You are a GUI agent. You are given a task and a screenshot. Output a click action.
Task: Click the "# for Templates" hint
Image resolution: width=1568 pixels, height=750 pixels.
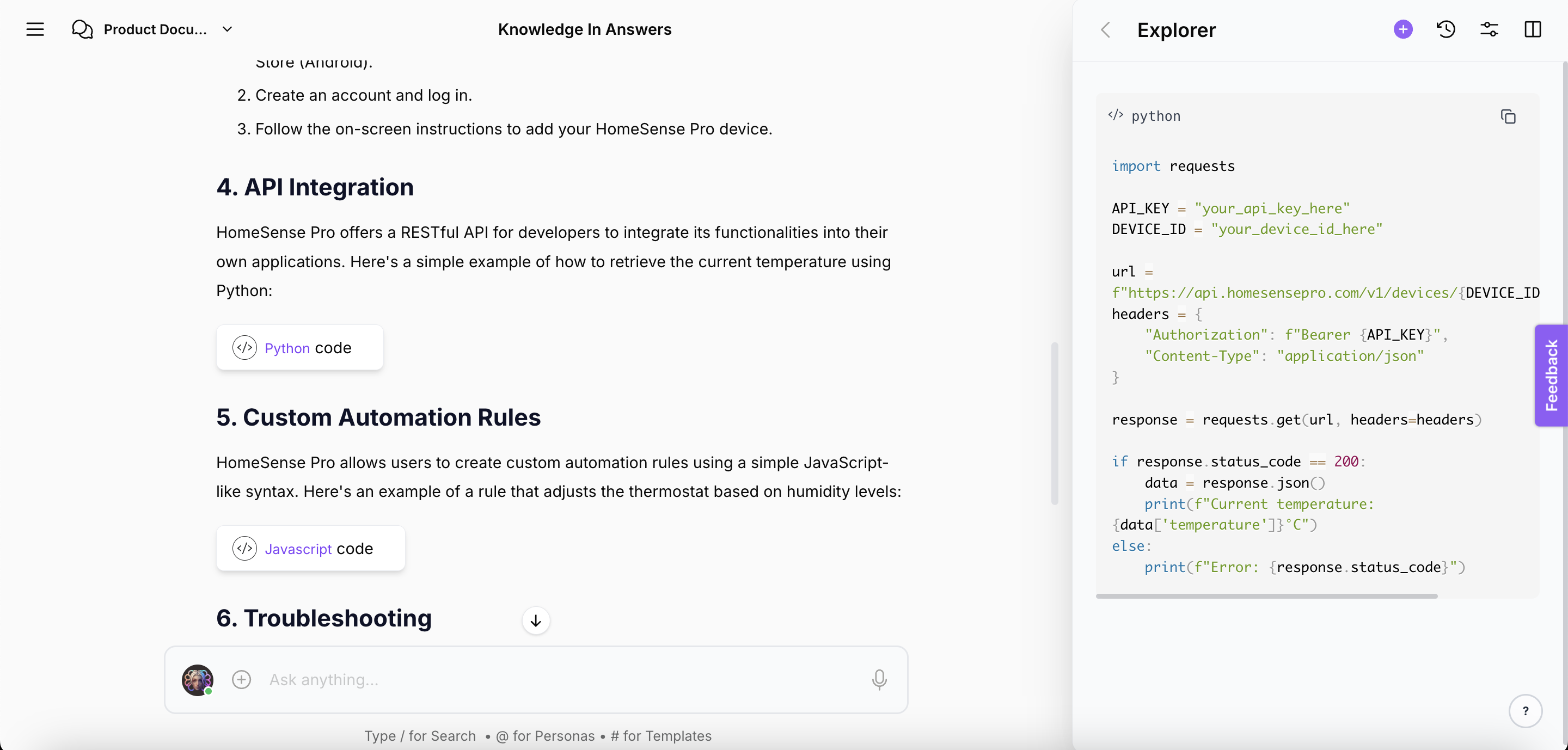[661, 736]
